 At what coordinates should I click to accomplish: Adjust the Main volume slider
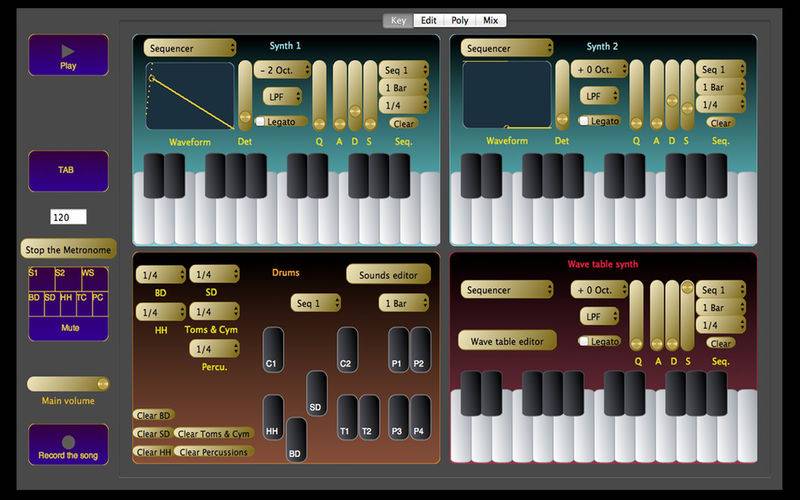click(68, 384)
